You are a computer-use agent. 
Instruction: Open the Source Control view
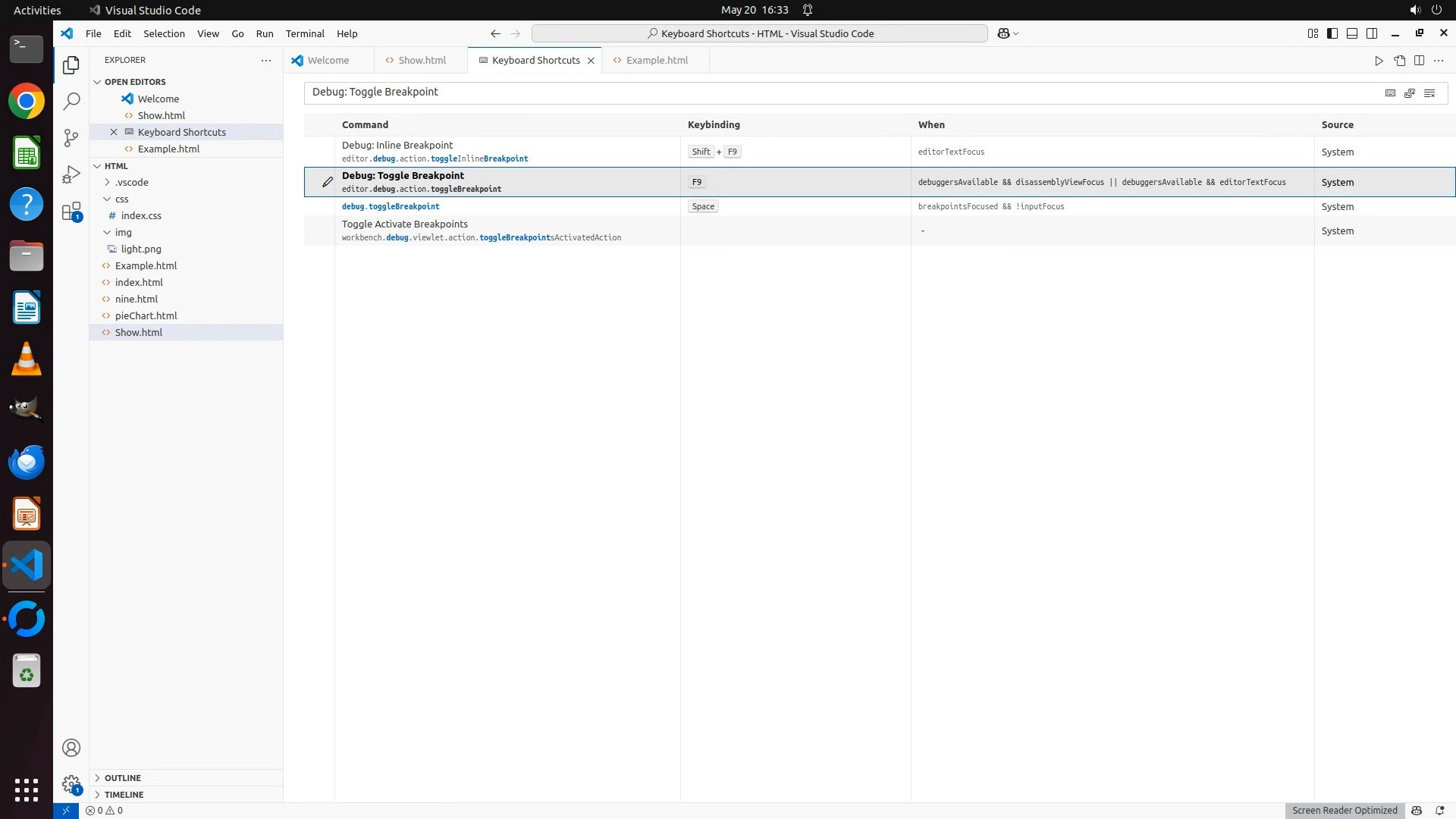tap(71, 138)
